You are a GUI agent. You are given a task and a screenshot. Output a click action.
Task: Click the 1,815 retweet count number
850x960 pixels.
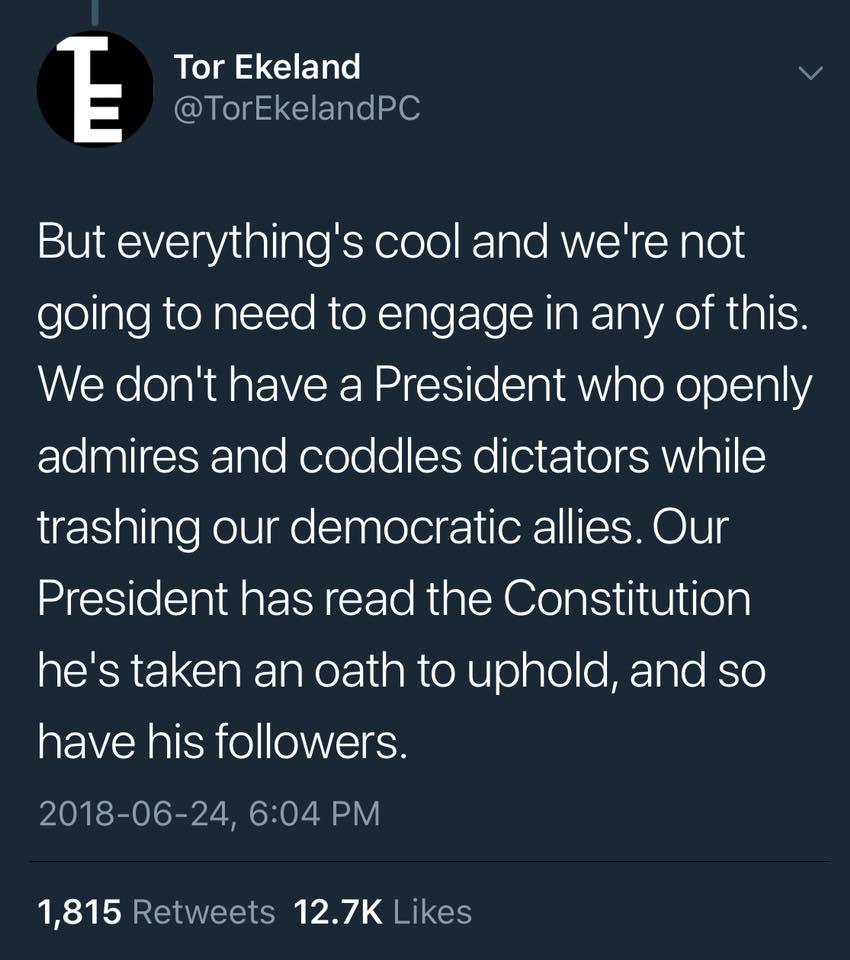tap(79, 911)
